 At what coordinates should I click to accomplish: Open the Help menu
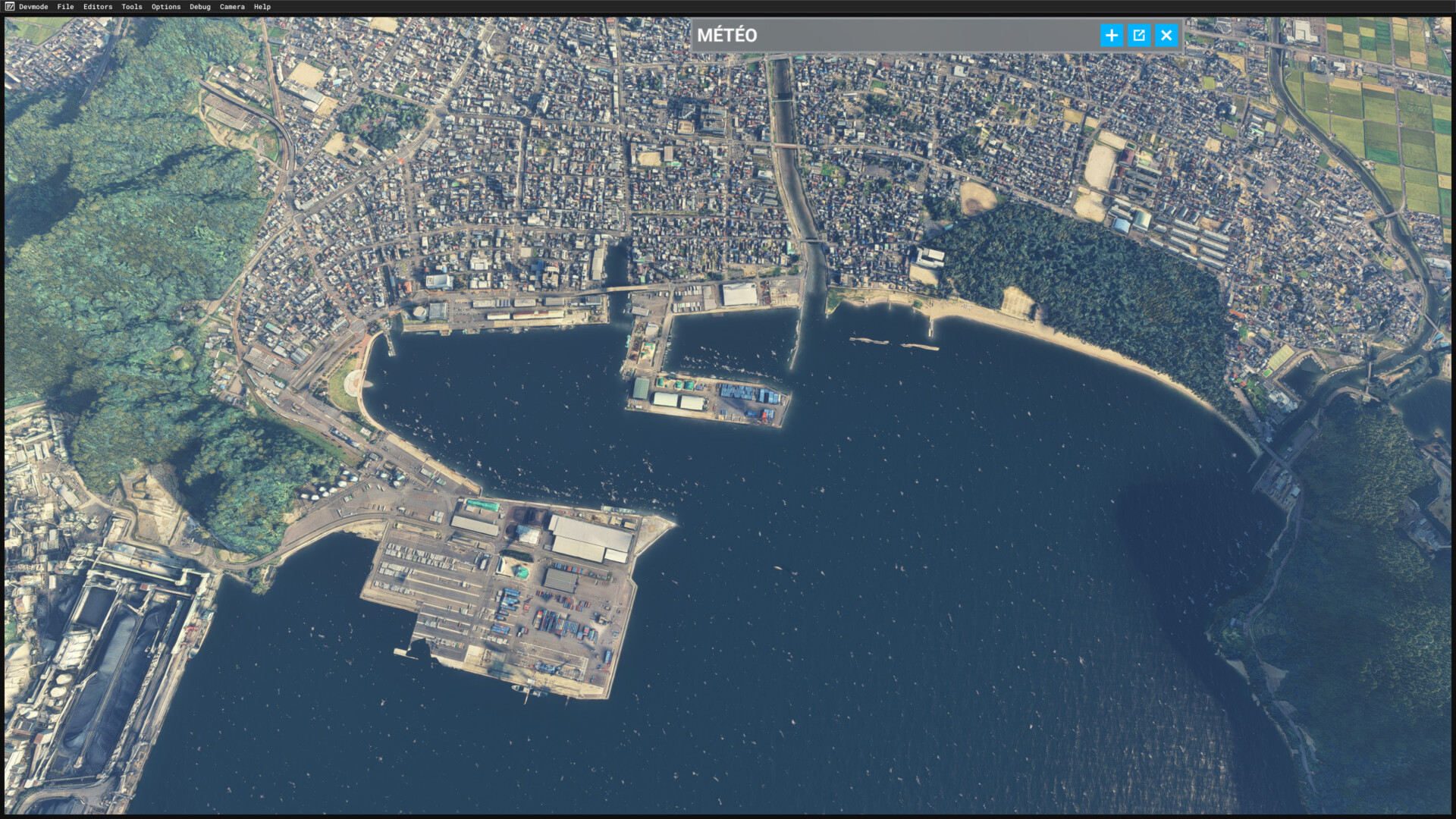pos(262,7)
